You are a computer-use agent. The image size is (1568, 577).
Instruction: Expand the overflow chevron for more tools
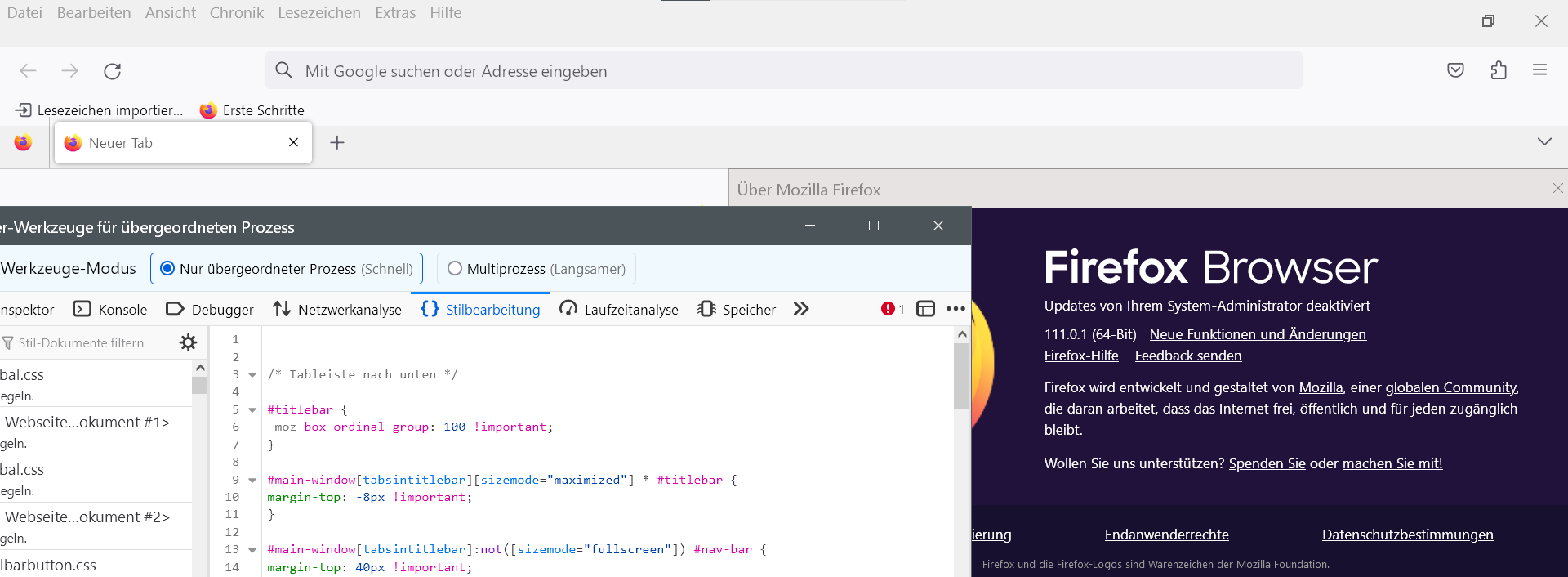(x=801, y=309)
